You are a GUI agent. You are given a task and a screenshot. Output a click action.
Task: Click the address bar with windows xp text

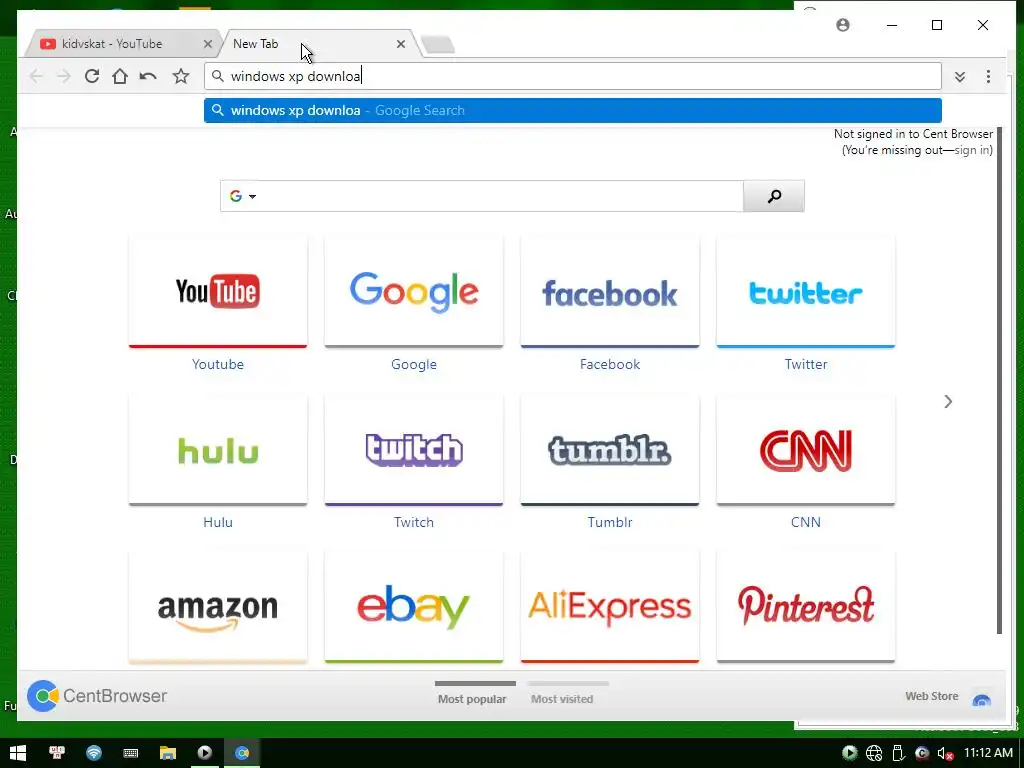[x=572, y=76]
